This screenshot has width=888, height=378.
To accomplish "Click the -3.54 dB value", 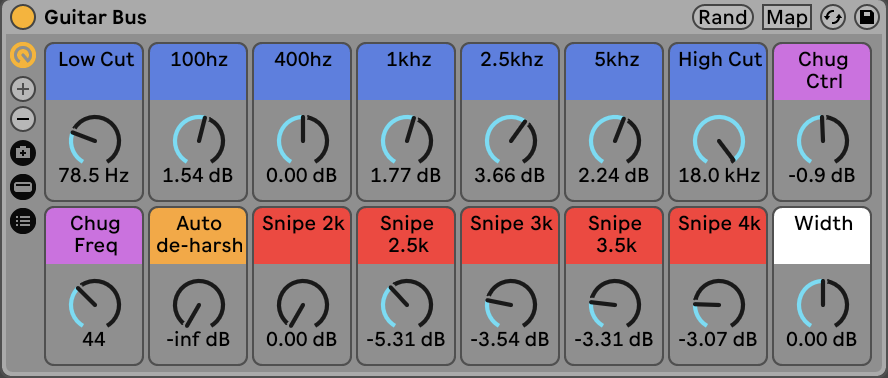I will 511,340.
